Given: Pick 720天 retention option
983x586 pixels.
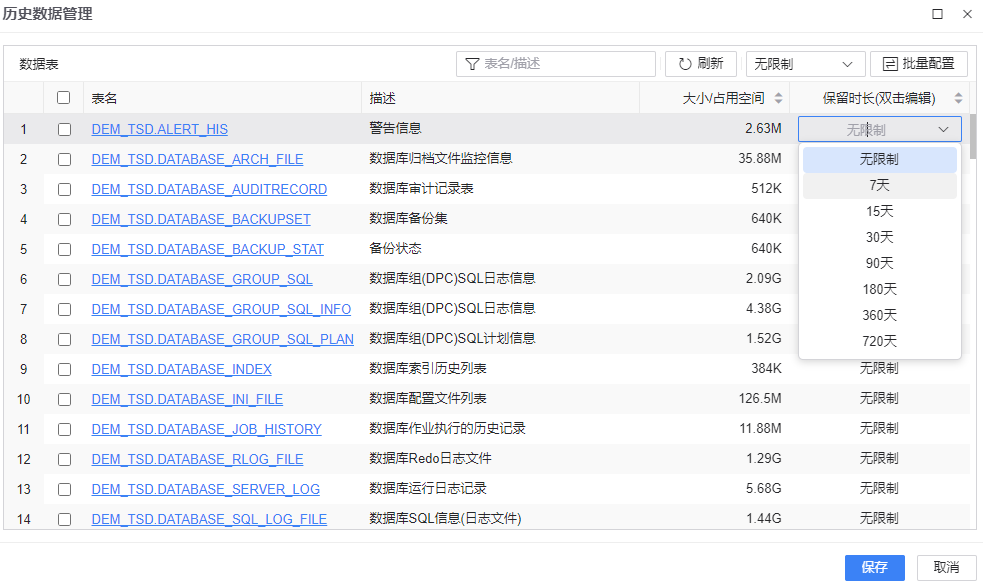Looking at the screenshot, I should click(880, 342).
